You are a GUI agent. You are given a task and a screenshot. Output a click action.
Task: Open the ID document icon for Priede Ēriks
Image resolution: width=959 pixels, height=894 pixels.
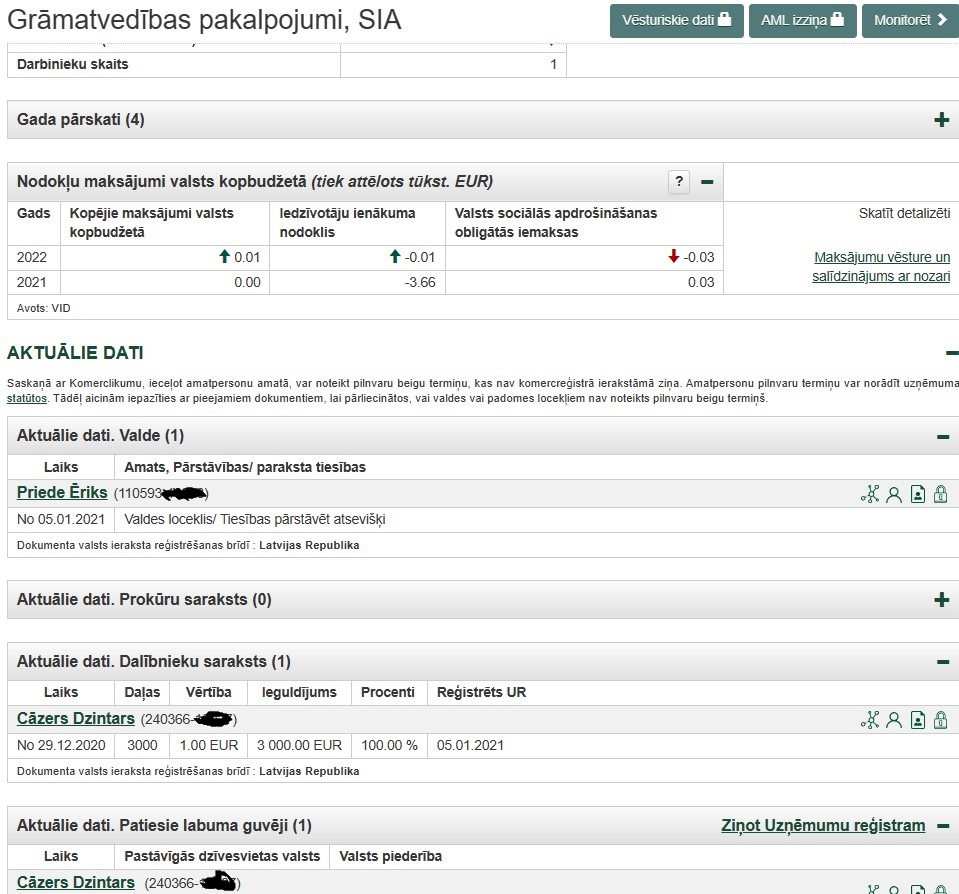[x=917, y=494]
